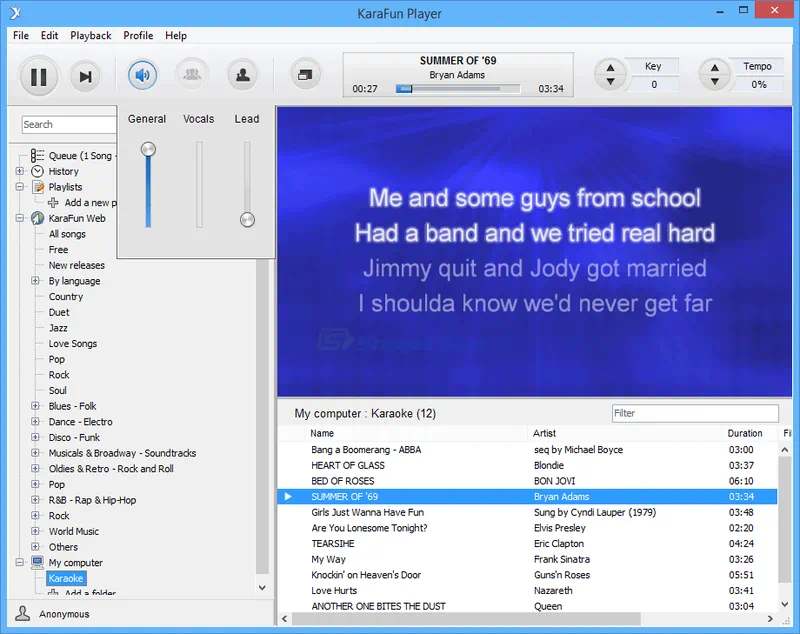Skip to the next song
Viewport: 800px width, 634px height.
pyautogui.click(x=85, y=77)
